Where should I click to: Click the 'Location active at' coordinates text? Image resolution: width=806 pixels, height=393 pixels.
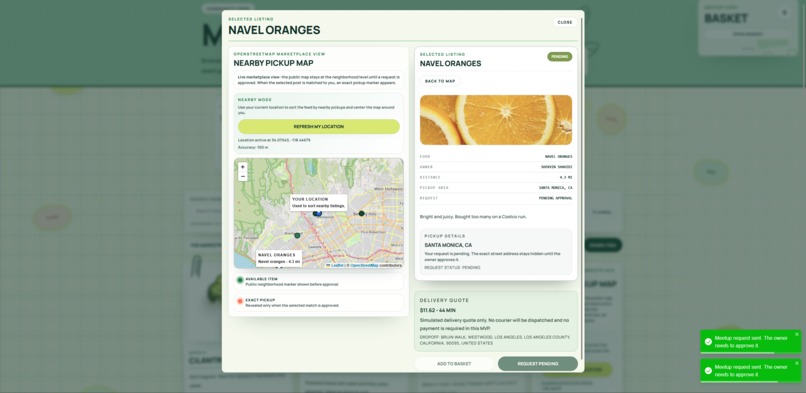pos(274,140)
